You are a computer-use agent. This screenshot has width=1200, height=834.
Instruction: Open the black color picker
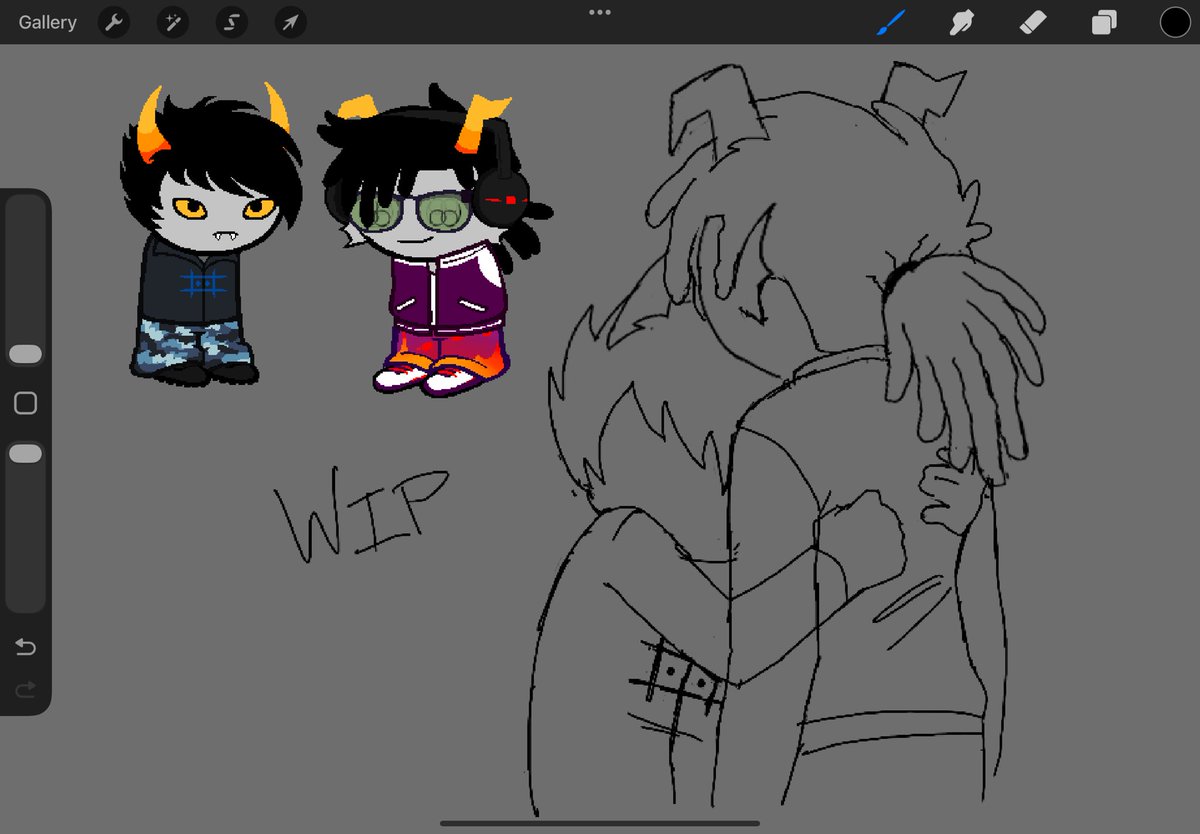click(1175, 22)
